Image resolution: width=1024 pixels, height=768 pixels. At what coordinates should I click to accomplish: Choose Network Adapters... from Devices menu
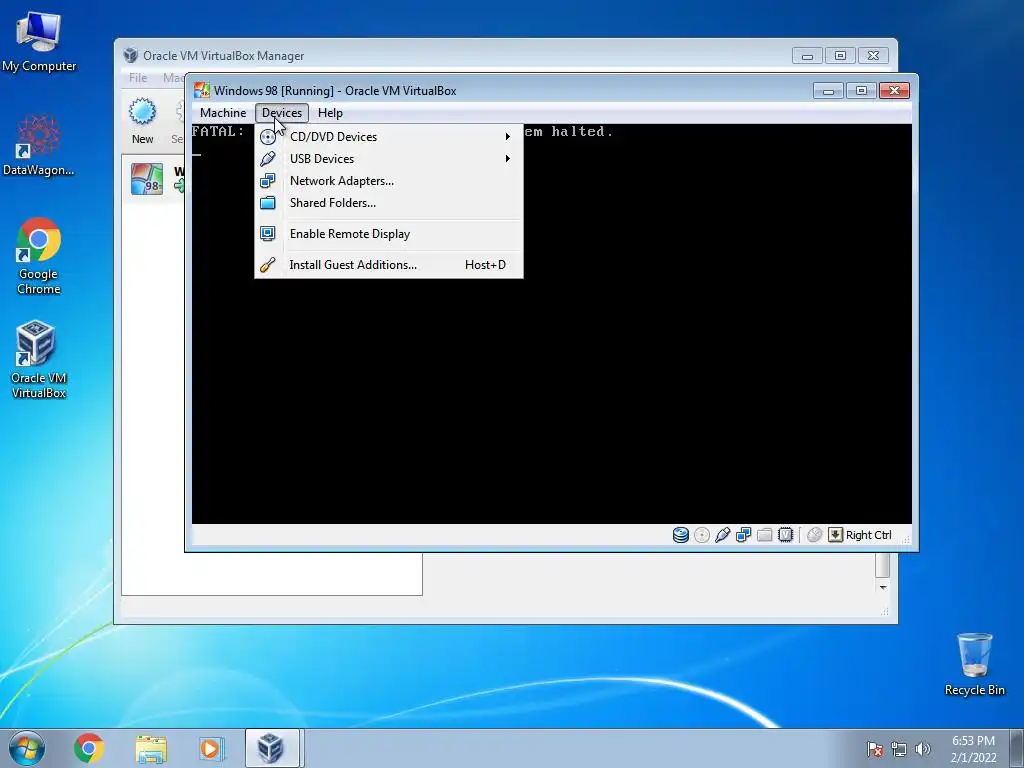tap(389, 181)
